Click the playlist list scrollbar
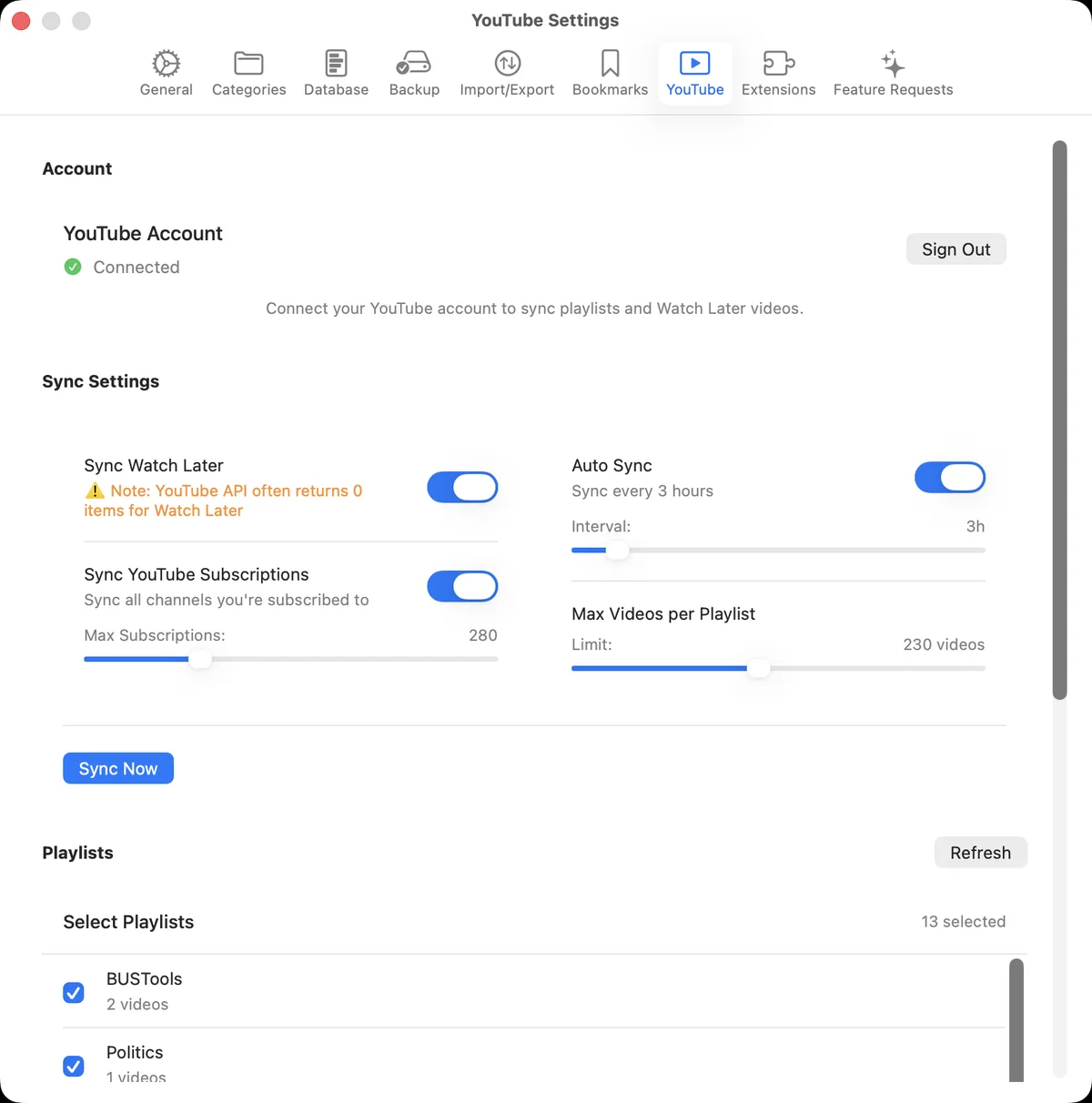1092x1103 pixels. [1016, 1020]
